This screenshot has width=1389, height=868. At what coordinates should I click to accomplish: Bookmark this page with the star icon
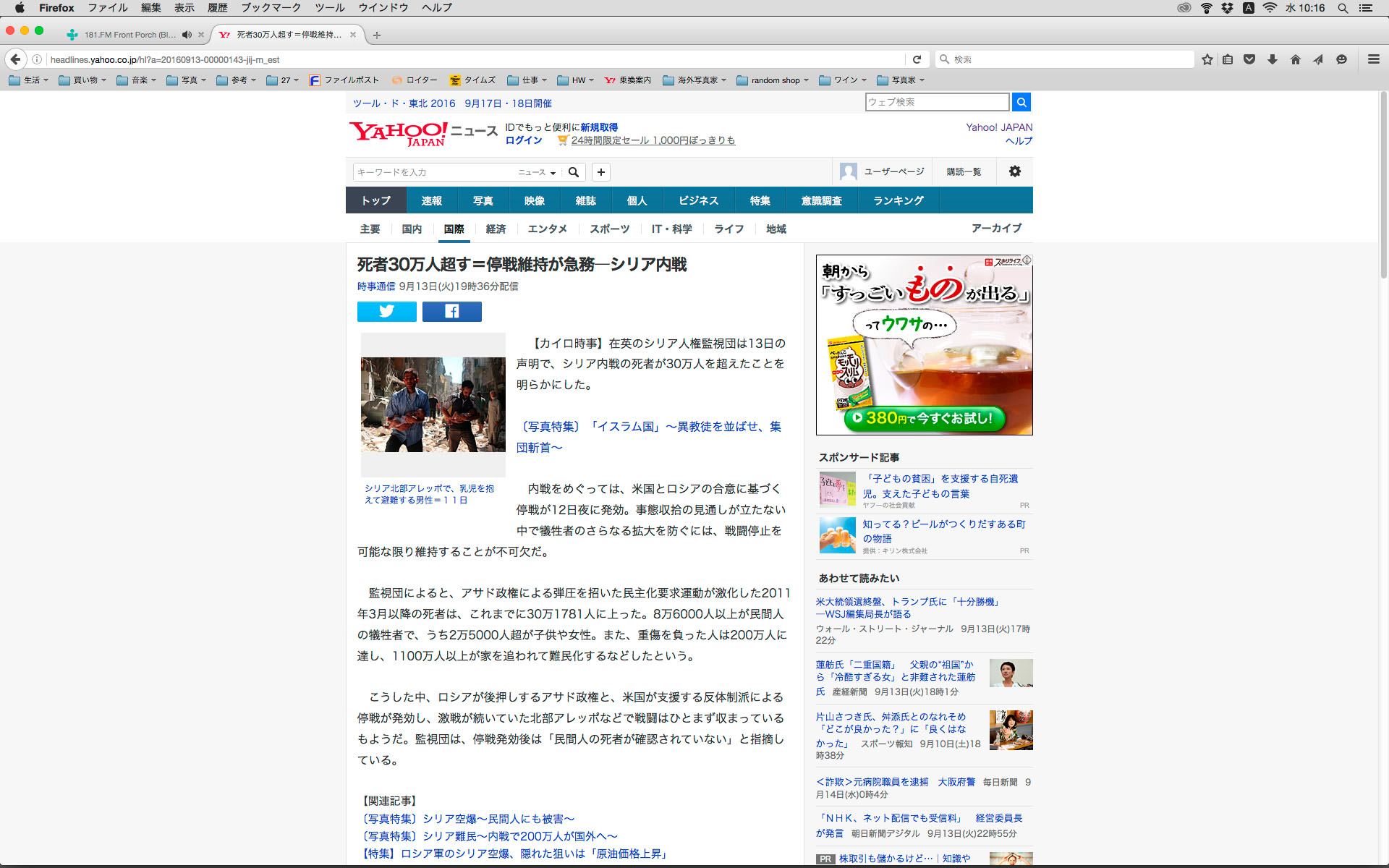1207,59
